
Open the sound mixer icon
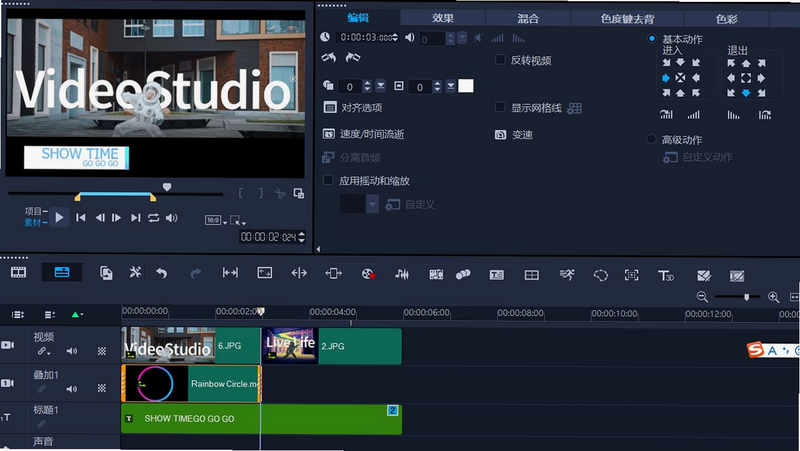(402, 274)
